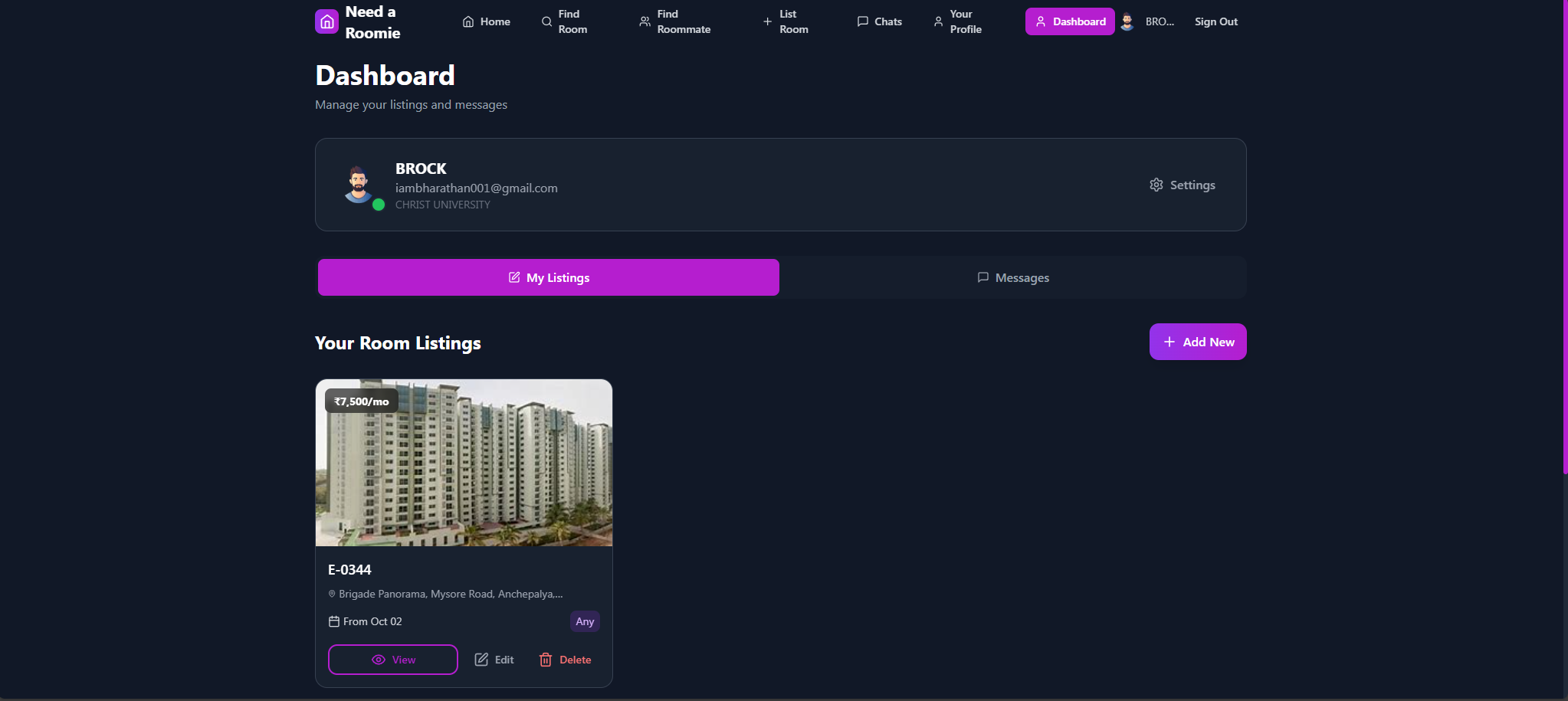
Task: Click the ₹7,500/mo price badge
Action: [x=362, y=401]
